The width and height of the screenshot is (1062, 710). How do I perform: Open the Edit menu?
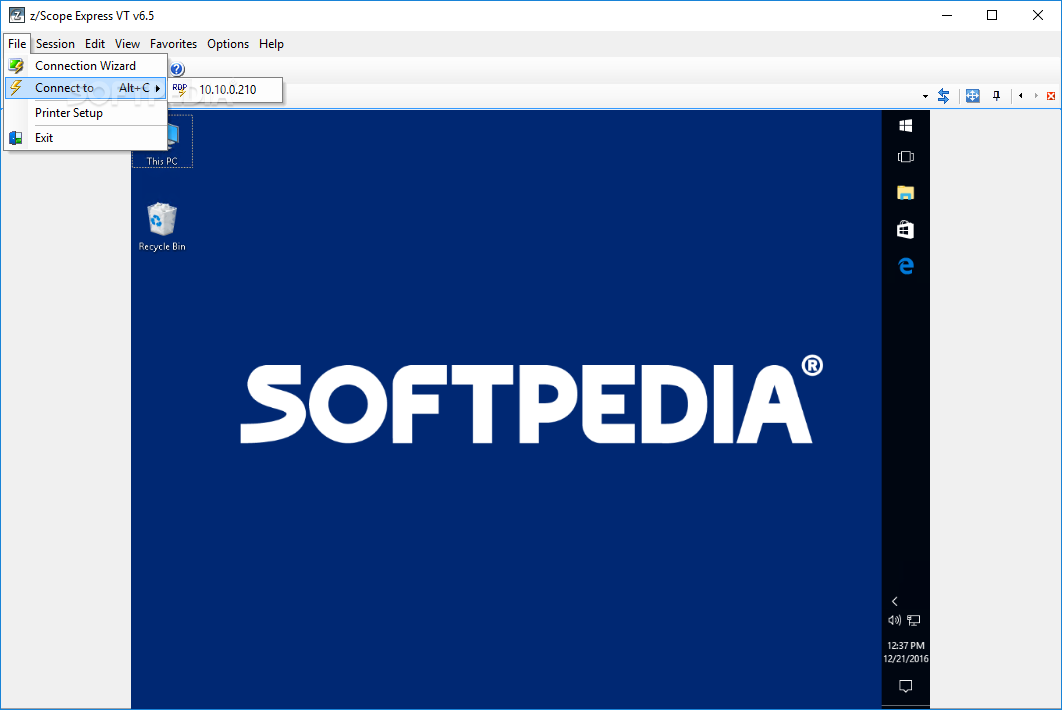coord(95,44)
